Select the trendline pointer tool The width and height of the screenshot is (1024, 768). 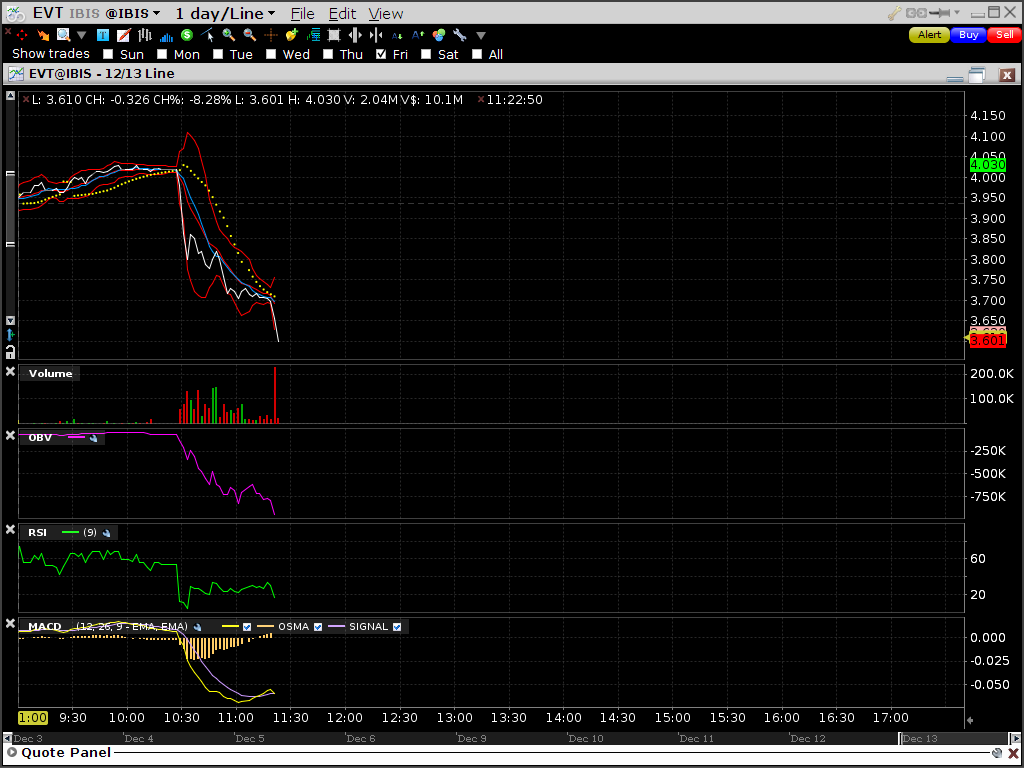[x=208, y=35]
